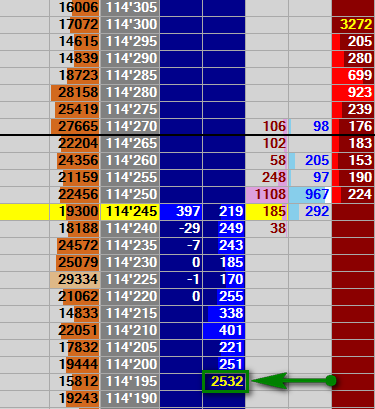Image resolution: width=375 pixels, height=409 pixels.
Task: Select the volume value 15812
Action: pos(75,381)
